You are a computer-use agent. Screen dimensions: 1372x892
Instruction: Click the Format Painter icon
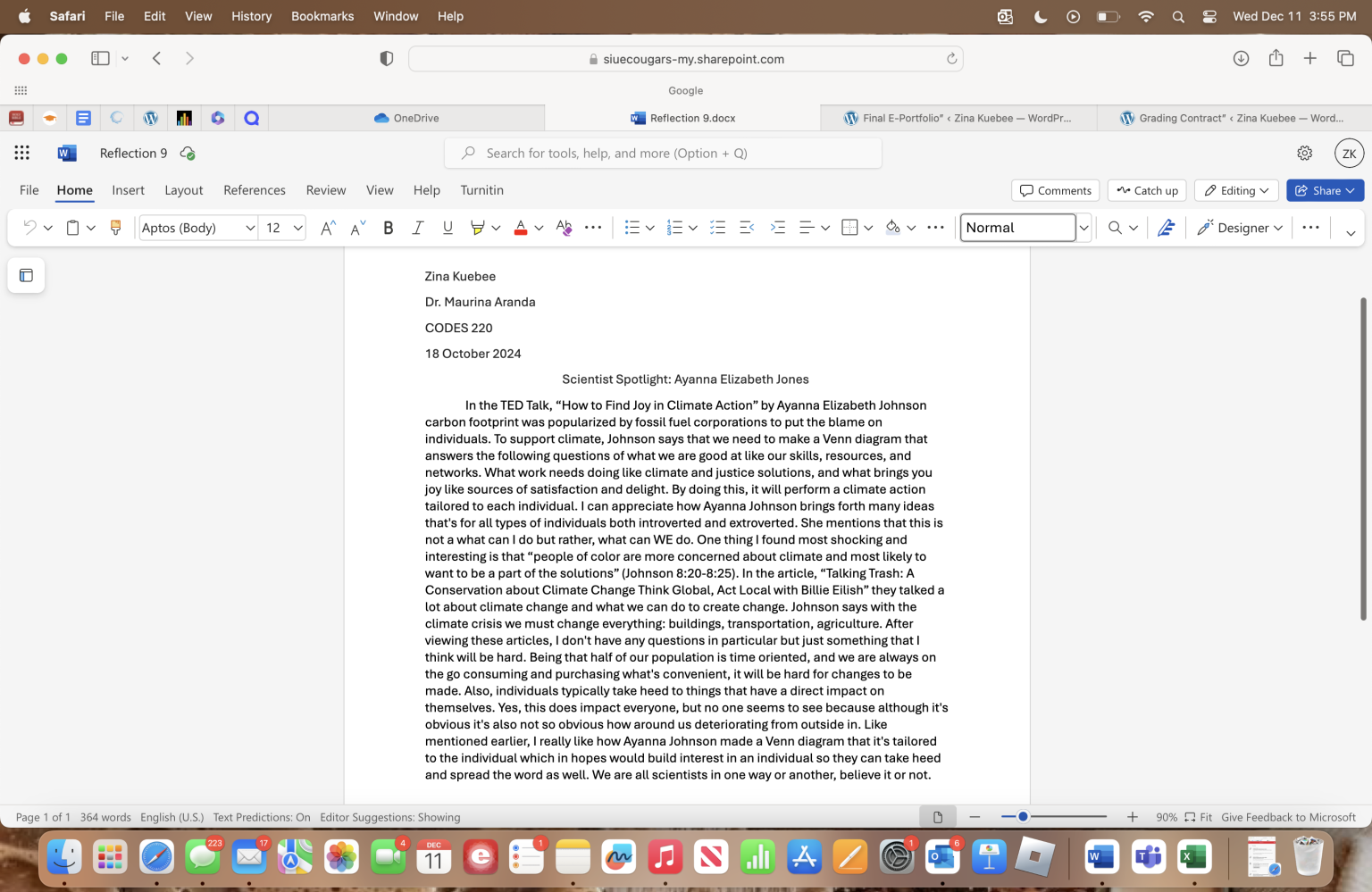115,228
